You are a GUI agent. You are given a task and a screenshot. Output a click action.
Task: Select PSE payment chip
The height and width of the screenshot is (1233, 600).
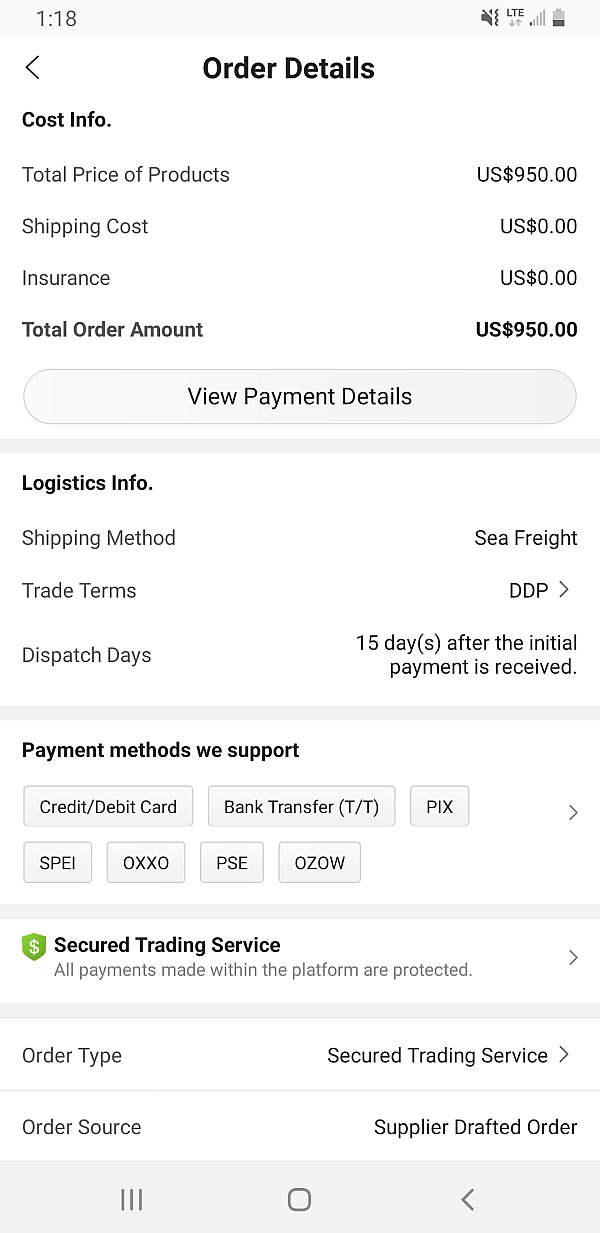[232, 863]
